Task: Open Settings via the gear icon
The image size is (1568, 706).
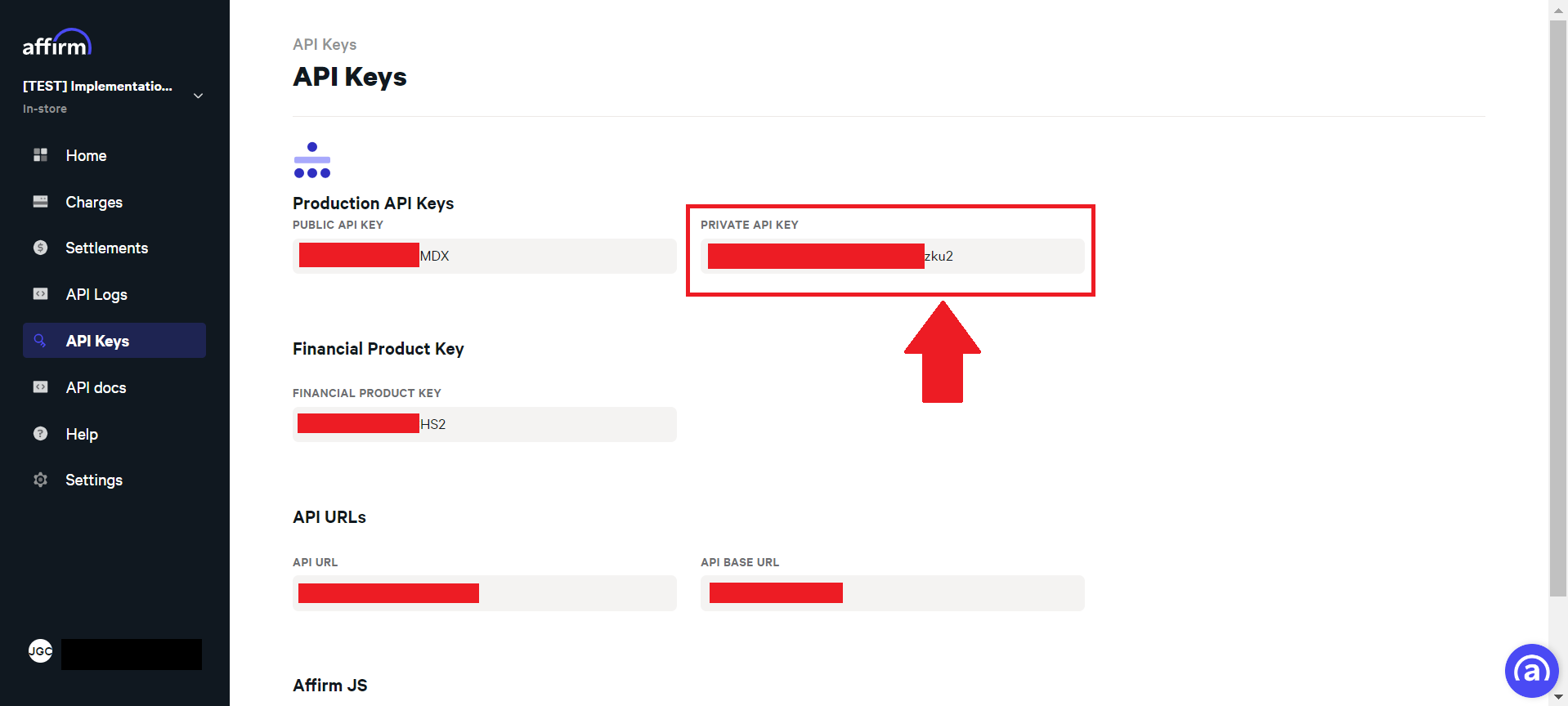Action: [39, 480]
